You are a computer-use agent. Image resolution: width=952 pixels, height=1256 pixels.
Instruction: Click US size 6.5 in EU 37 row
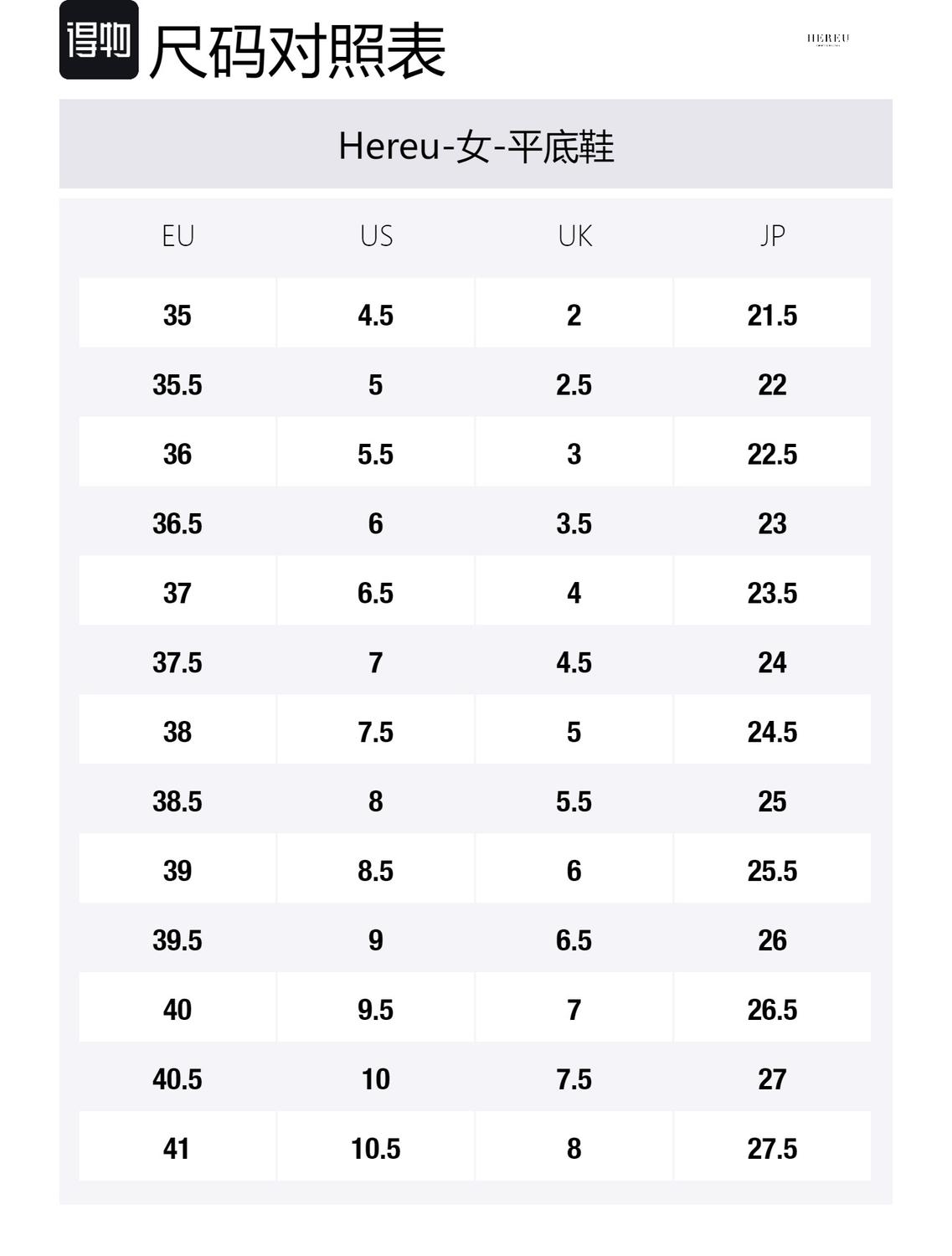376,593
